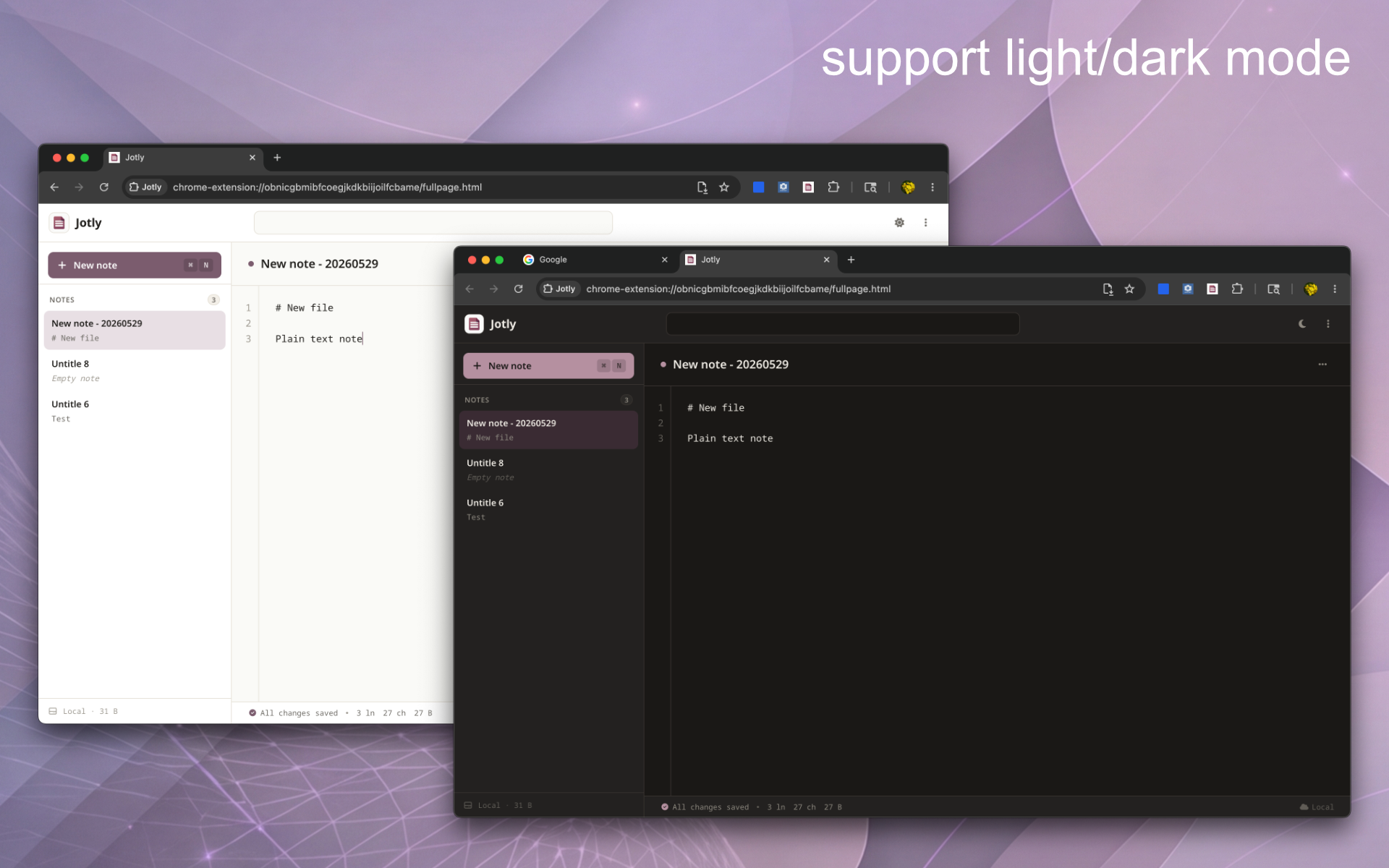The width and height of the screenshot is (1389, 868).
Task: Click tab search icon in front window toolbar
Action: pyautogui.click(x=1274, y=289)
